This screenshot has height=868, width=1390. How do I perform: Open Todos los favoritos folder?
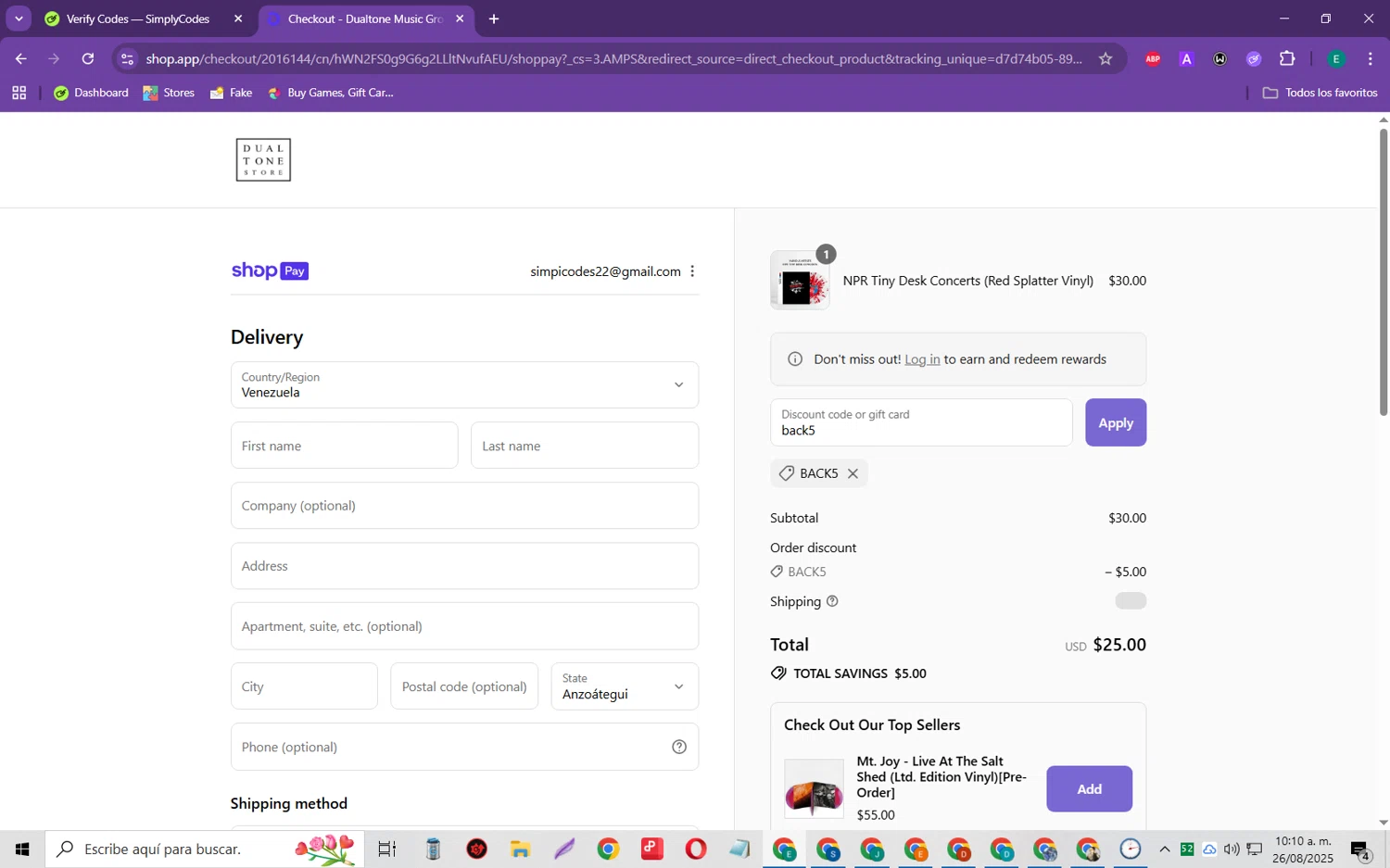pos(1320,93)
